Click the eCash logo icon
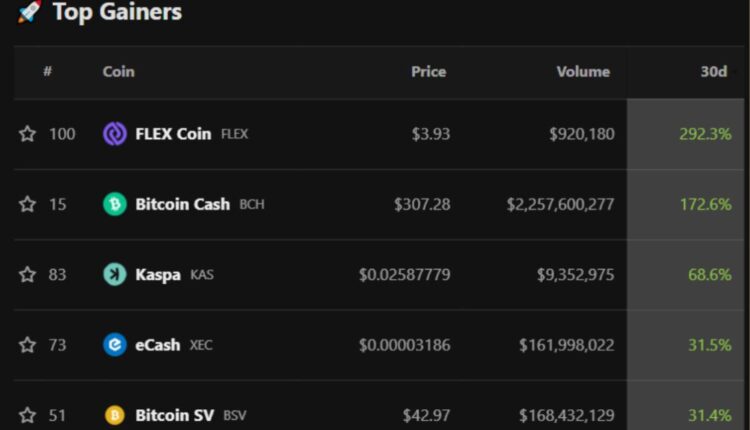The image size is (750, 430). (x=115, y=345)
